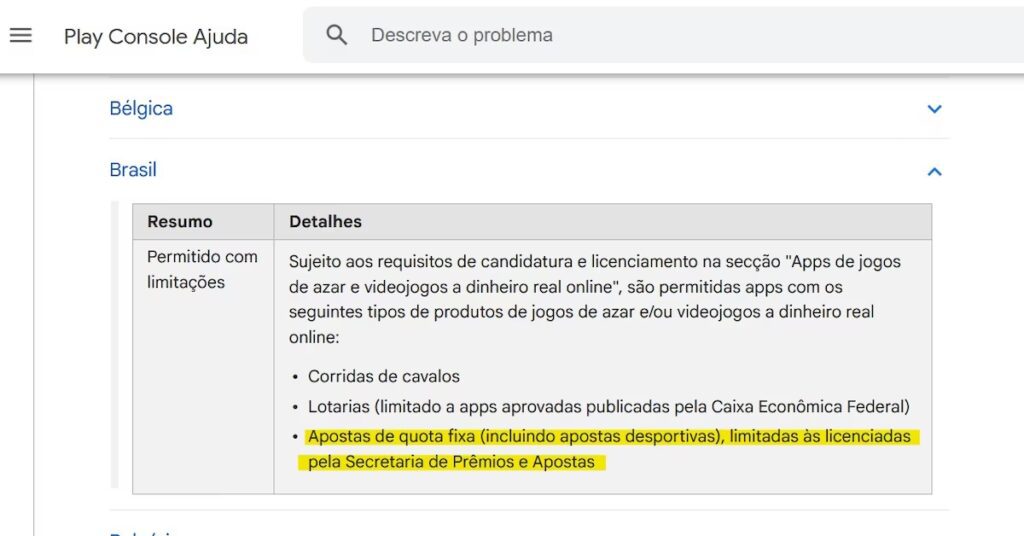Click the Detalhes column header
Screen dimensions: 1024x536
[325, 222]
